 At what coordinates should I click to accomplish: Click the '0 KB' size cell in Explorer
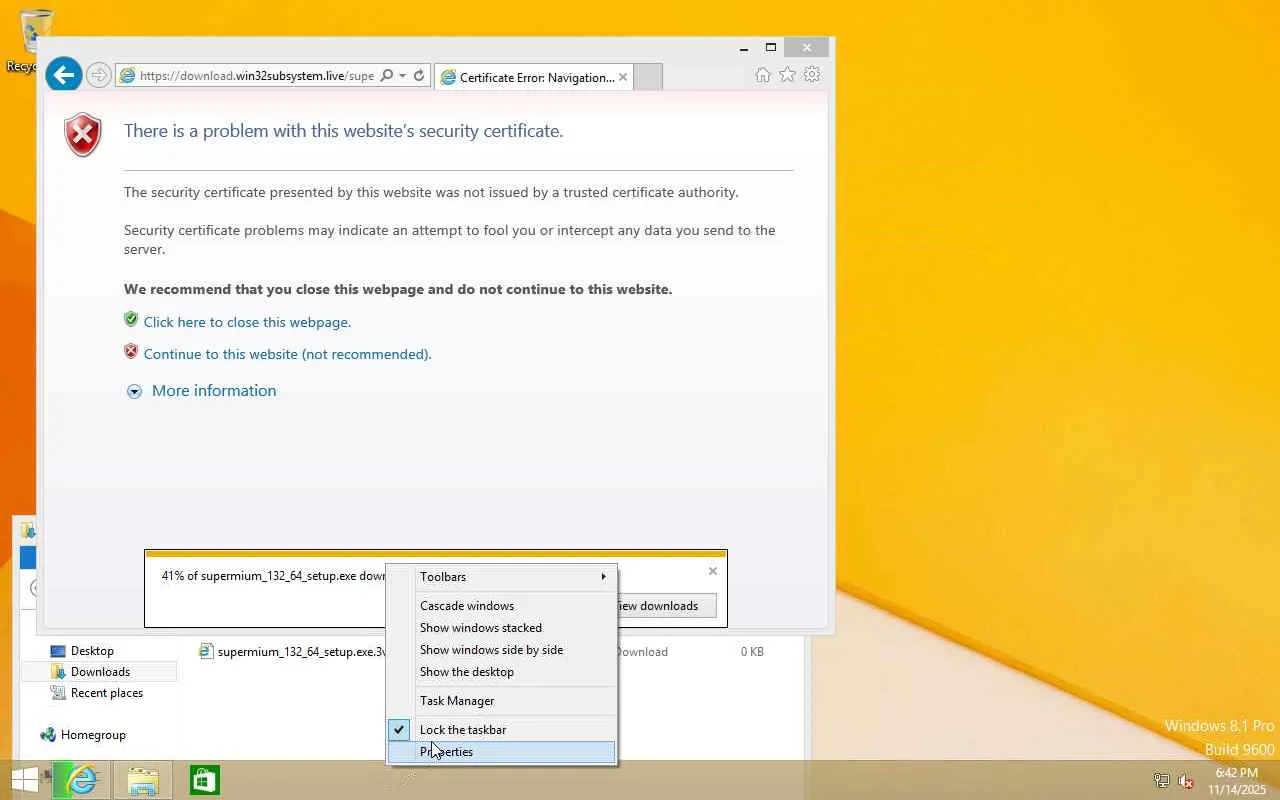(752, 652)
